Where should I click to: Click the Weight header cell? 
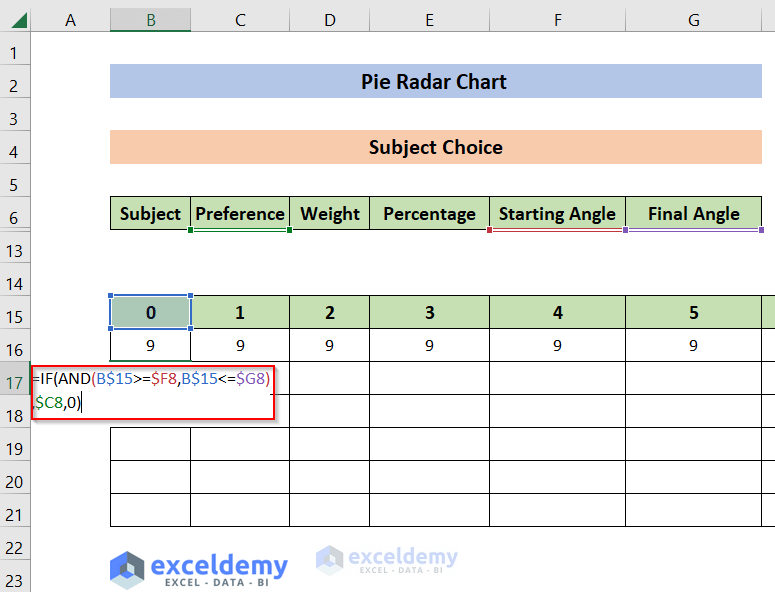pos(330,214)
